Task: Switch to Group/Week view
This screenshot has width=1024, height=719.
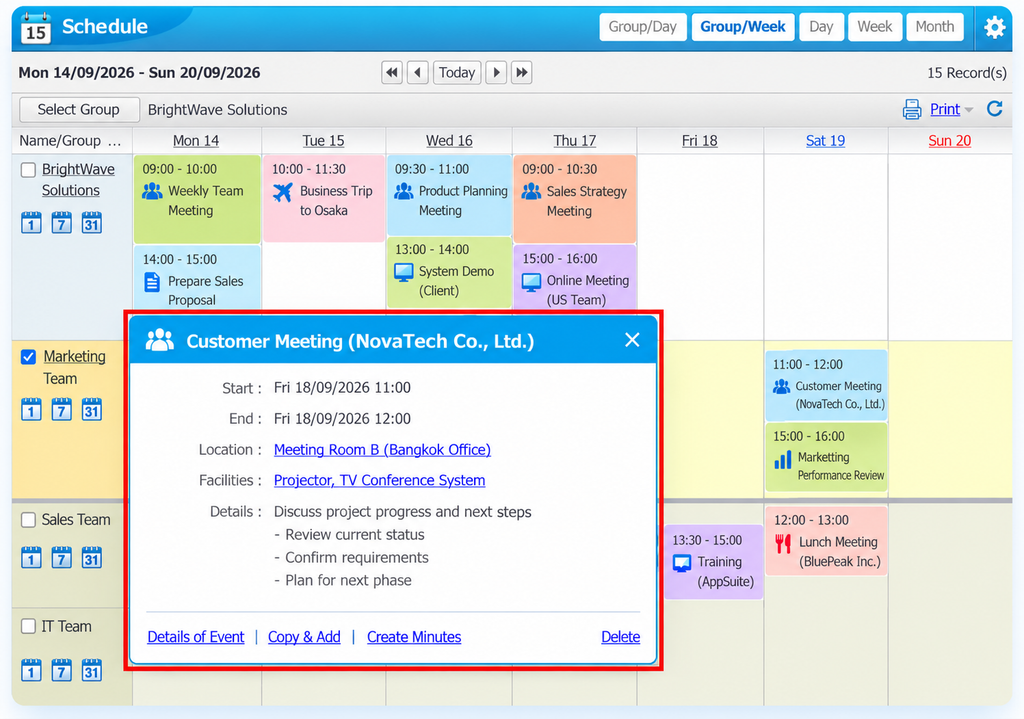Action: [743, 27]
